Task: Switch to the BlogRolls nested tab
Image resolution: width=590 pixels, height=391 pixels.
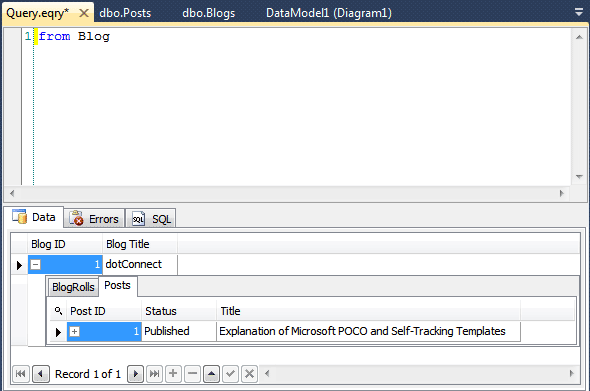Action: point(73,287)
